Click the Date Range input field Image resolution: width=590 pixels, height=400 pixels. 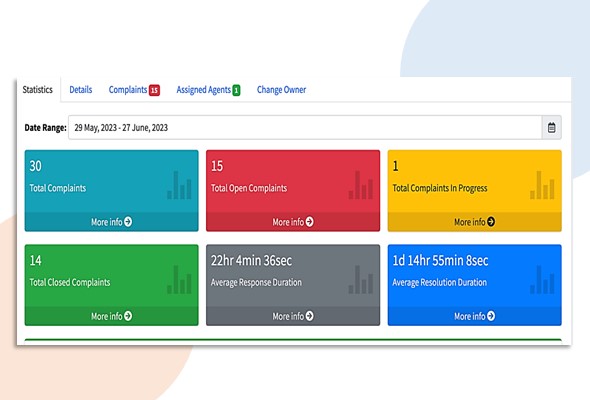tap(305, 128)
